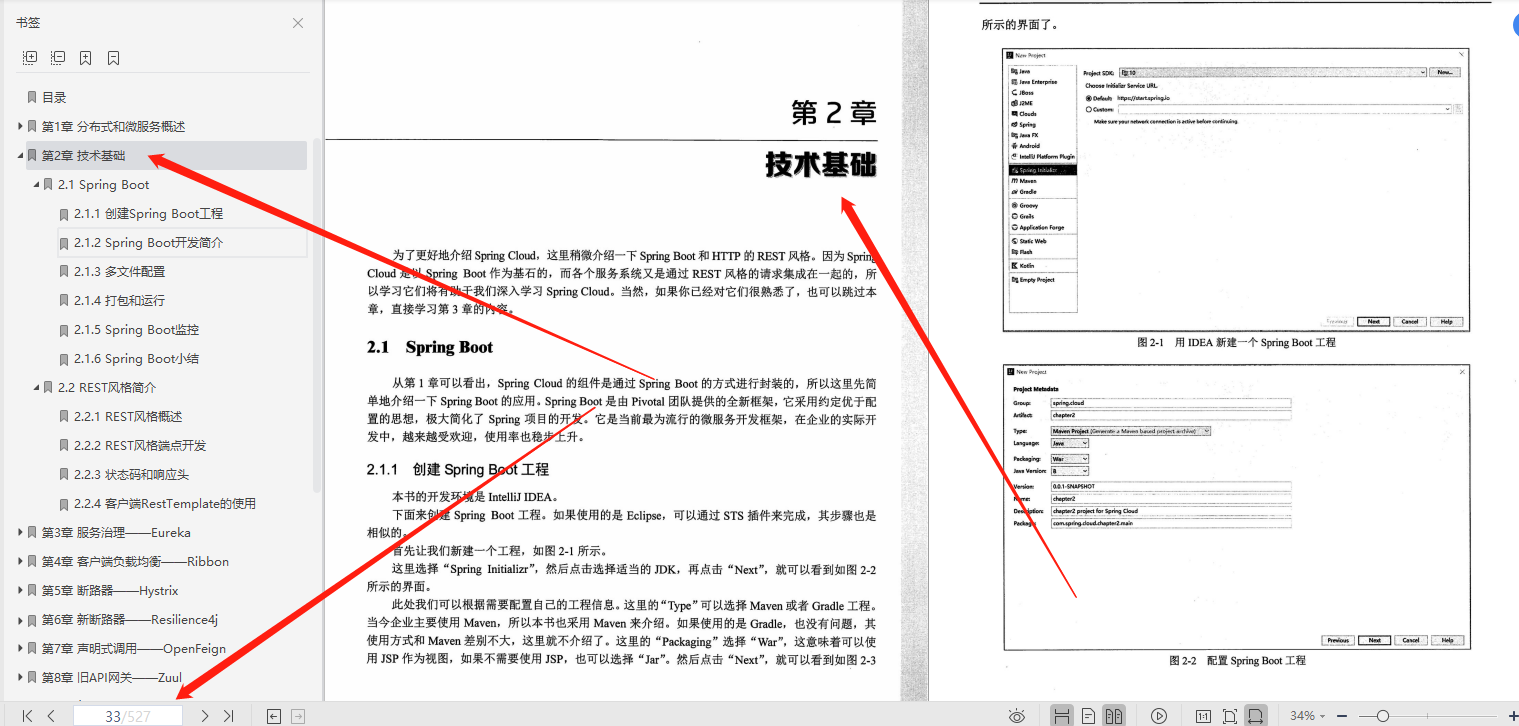Image resolution: width=1519 pixels, height=726 pixels.
Task: Click the fit page icon
Action: (x=1230, y=716)
